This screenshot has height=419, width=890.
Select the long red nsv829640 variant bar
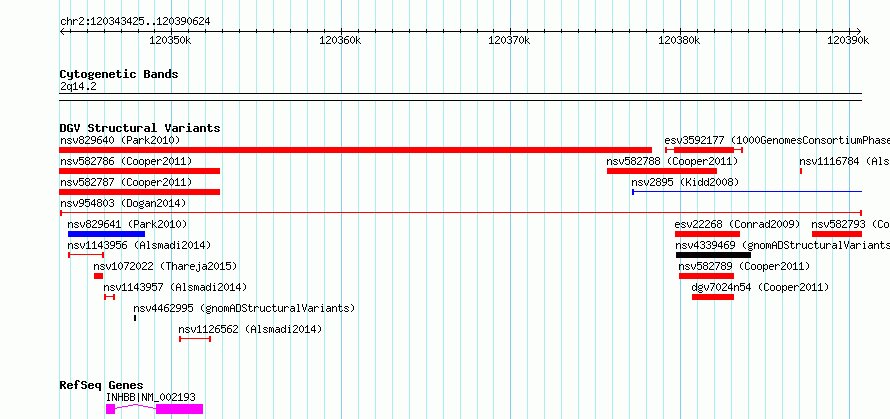pyautogui.click(x=355, y=150)
